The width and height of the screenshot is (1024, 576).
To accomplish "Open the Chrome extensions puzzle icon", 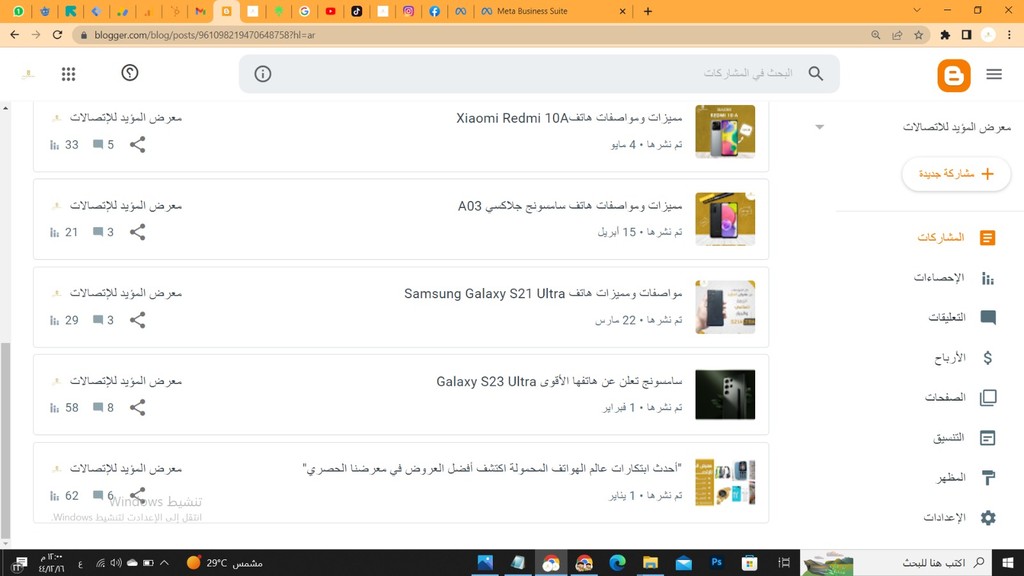I will (x=945, y=35).
